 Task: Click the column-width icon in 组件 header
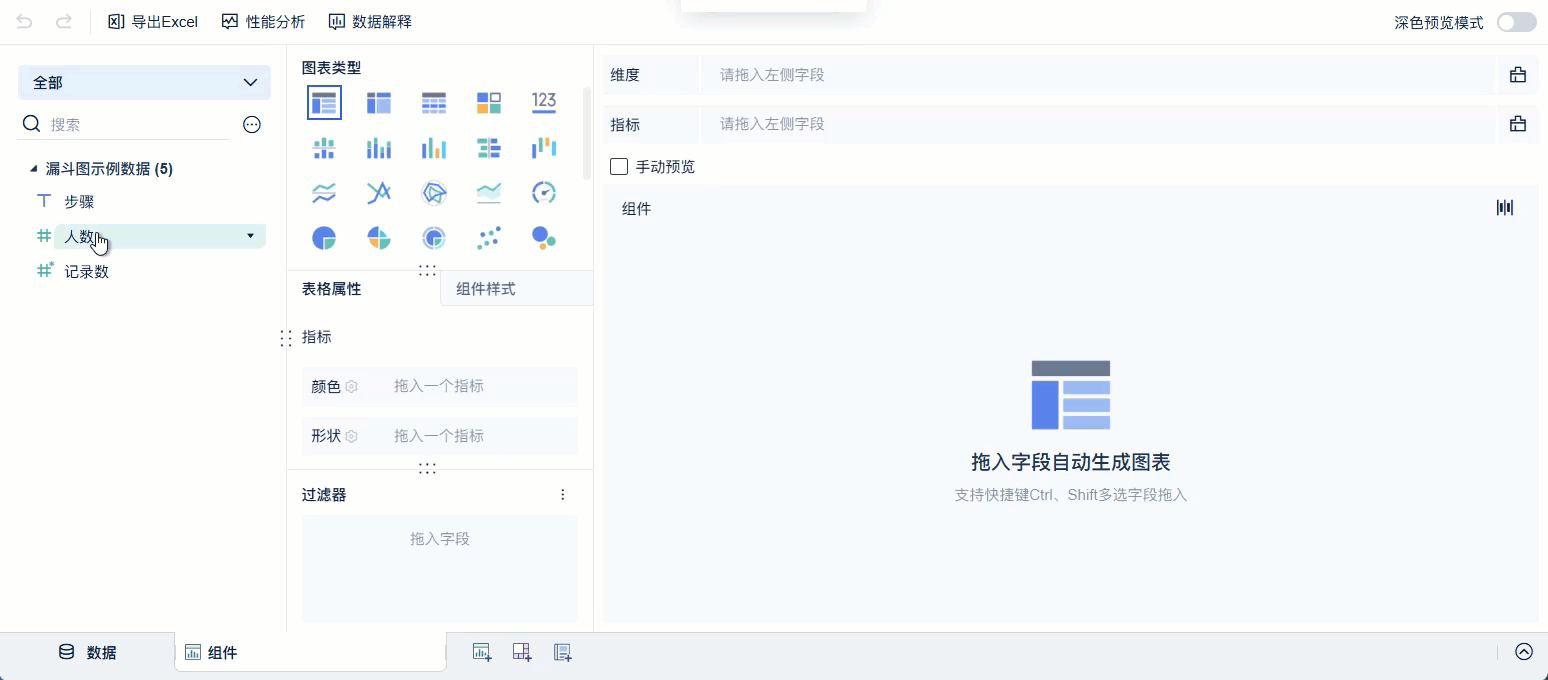(1505, 208)
